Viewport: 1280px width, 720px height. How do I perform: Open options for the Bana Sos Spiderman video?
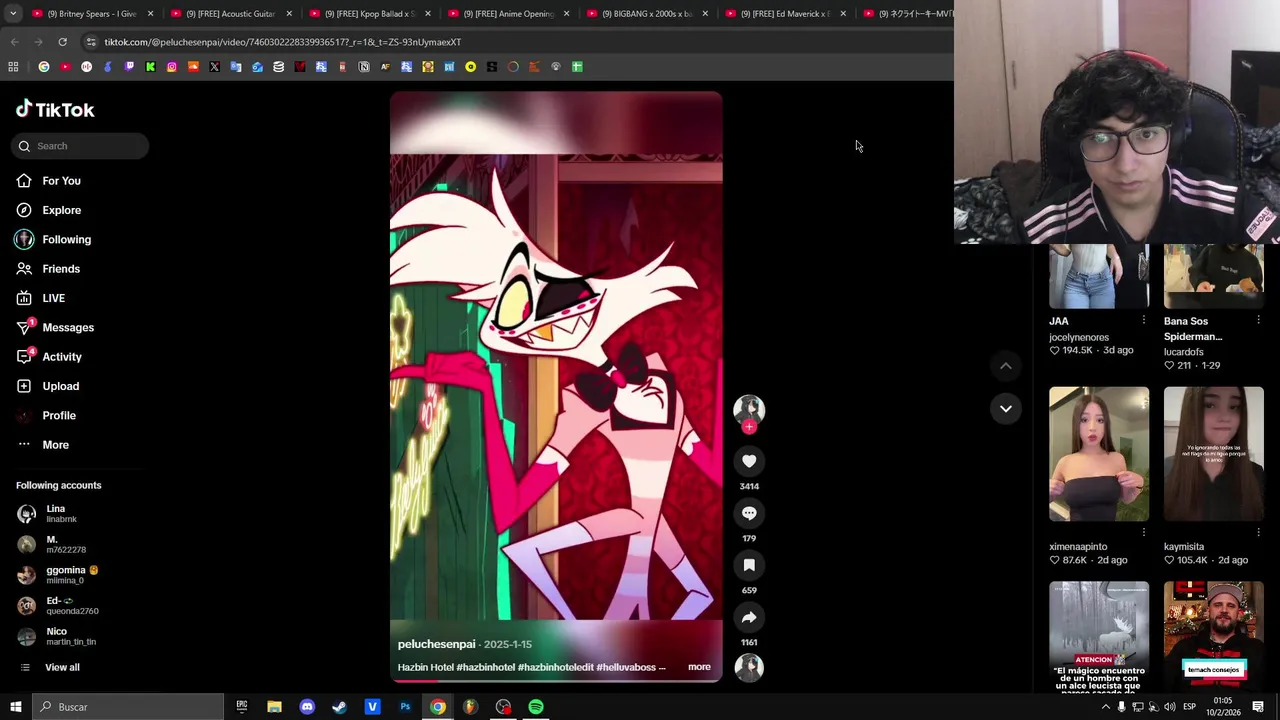coord(1258,320)
